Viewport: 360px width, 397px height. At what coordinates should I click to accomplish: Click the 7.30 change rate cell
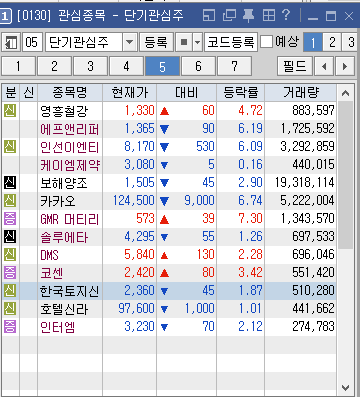tap(250, 219)
